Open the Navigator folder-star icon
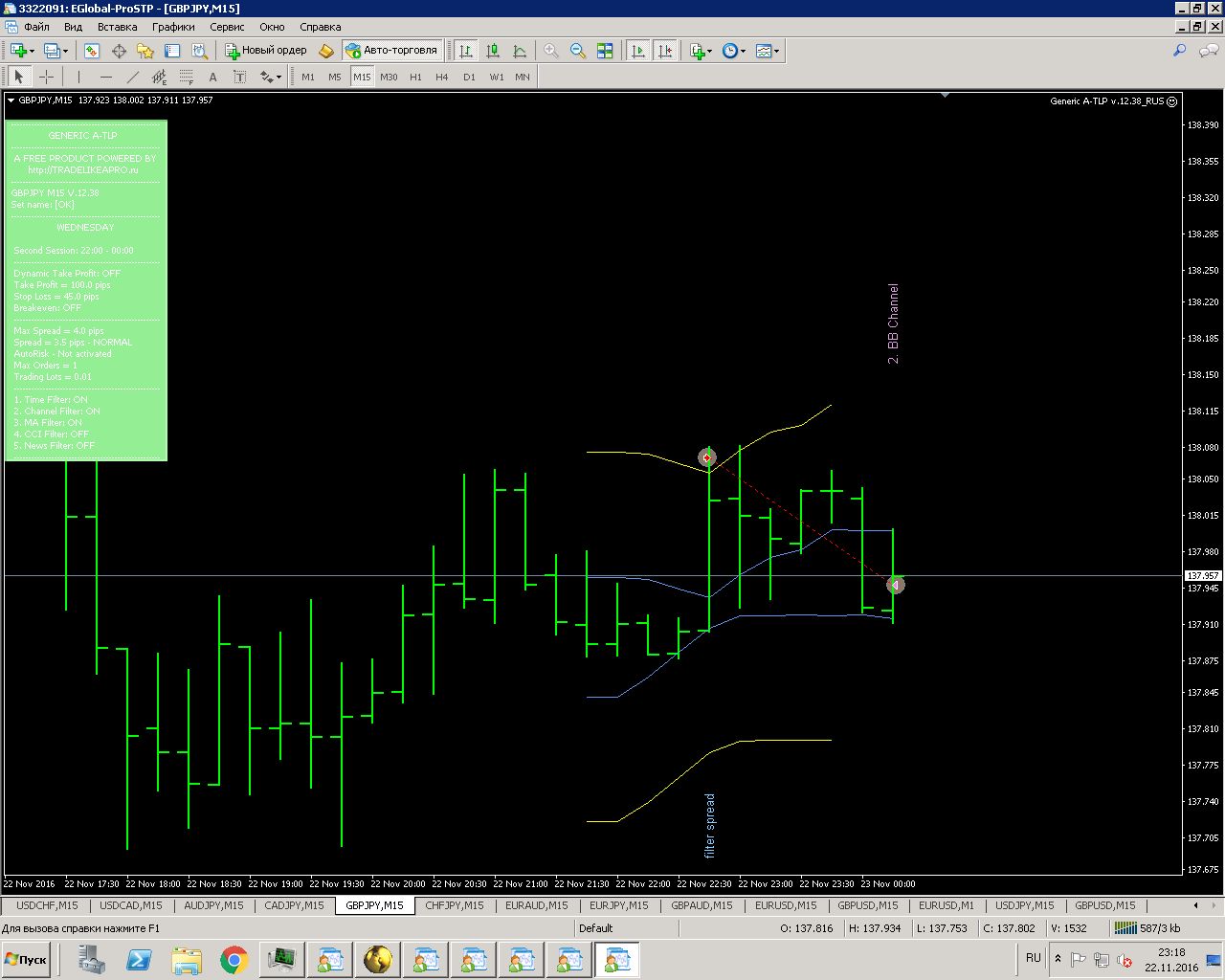 point(145,51)
